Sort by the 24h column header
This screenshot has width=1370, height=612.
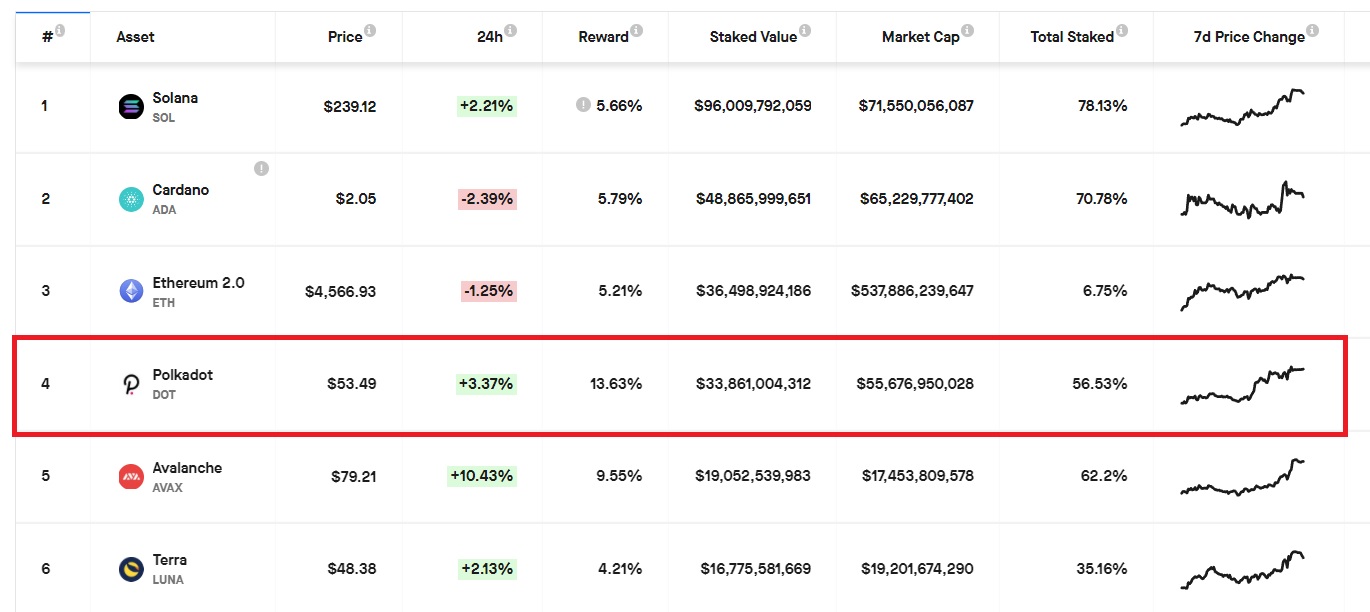coord(490,37)
